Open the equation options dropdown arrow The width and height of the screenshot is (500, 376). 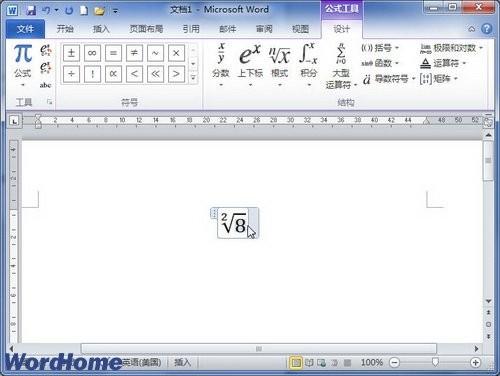click(254, 223)
